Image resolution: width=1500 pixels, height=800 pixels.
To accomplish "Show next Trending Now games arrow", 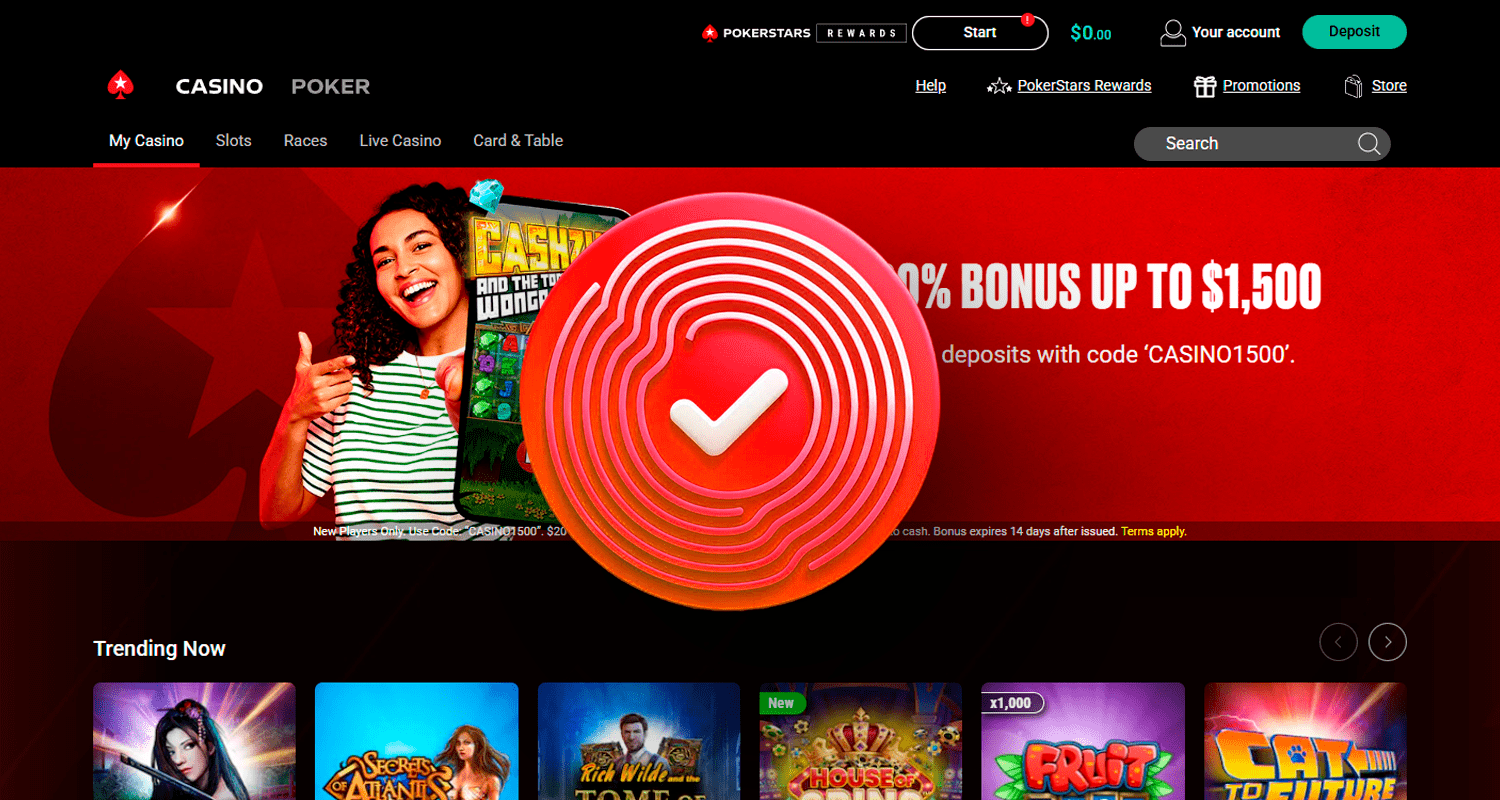I will point(1388,642).
